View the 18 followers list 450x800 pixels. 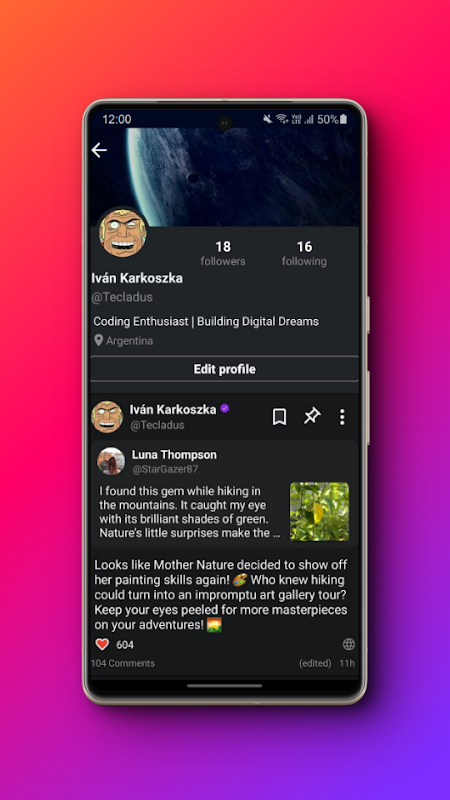coord(223,254)
